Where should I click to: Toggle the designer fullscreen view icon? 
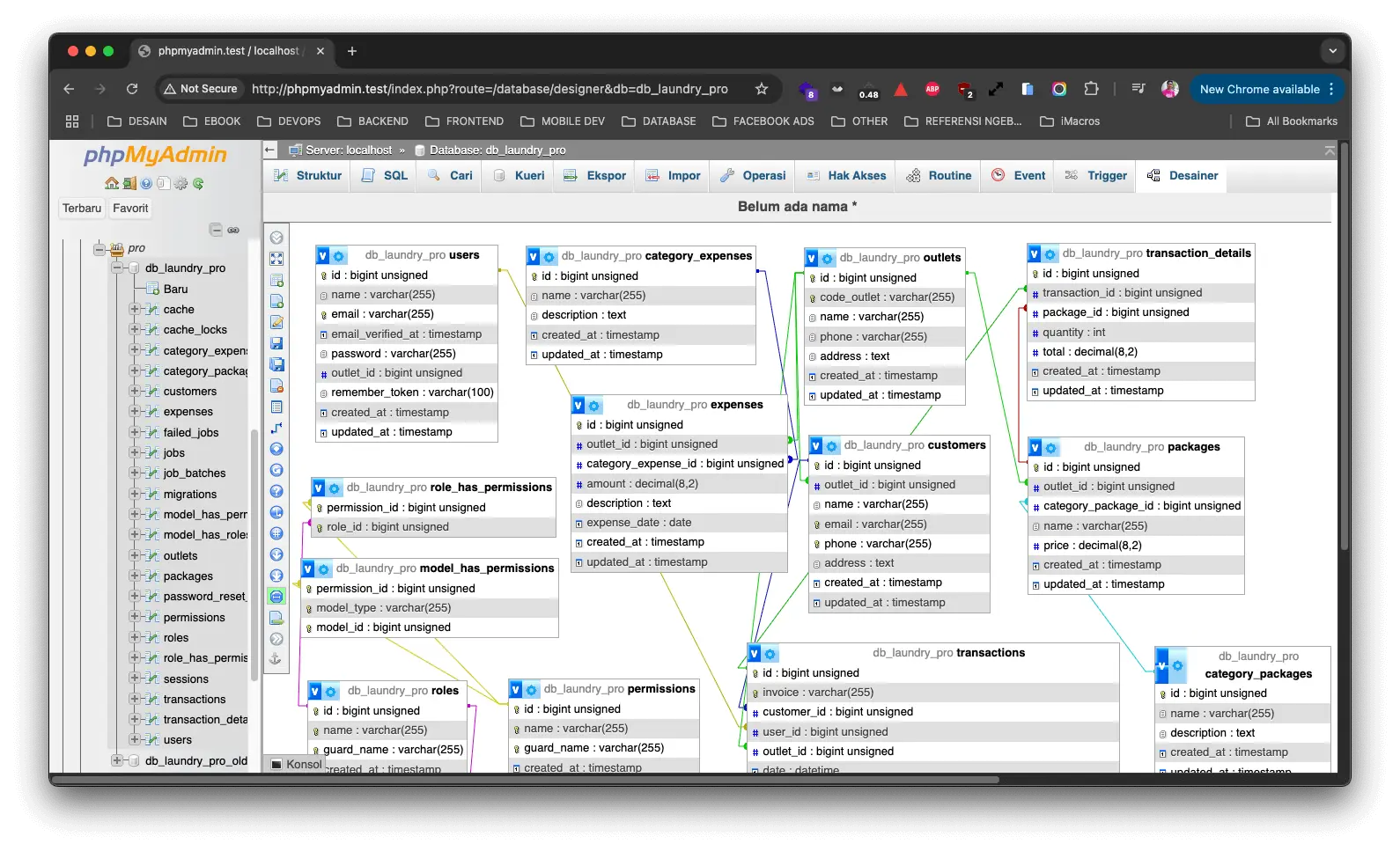[276, 259]
